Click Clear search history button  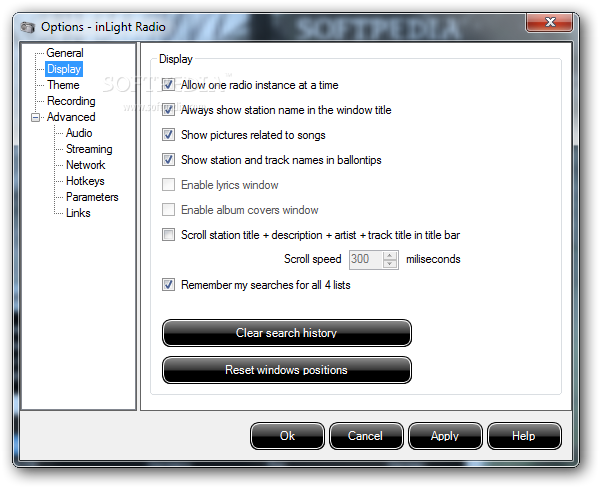tap(287, 333)
